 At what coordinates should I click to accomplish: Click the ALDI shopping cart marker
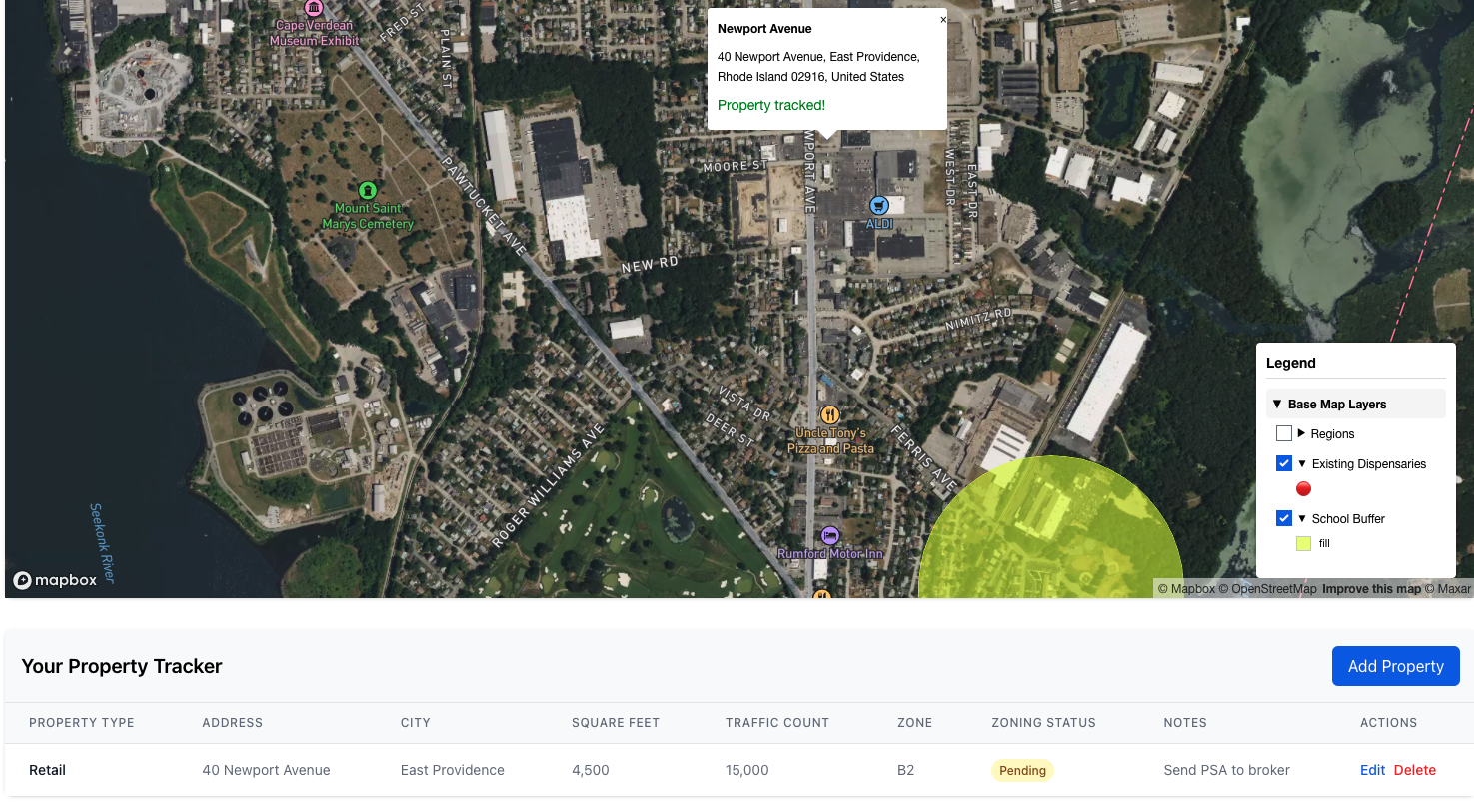click(878, 205)
